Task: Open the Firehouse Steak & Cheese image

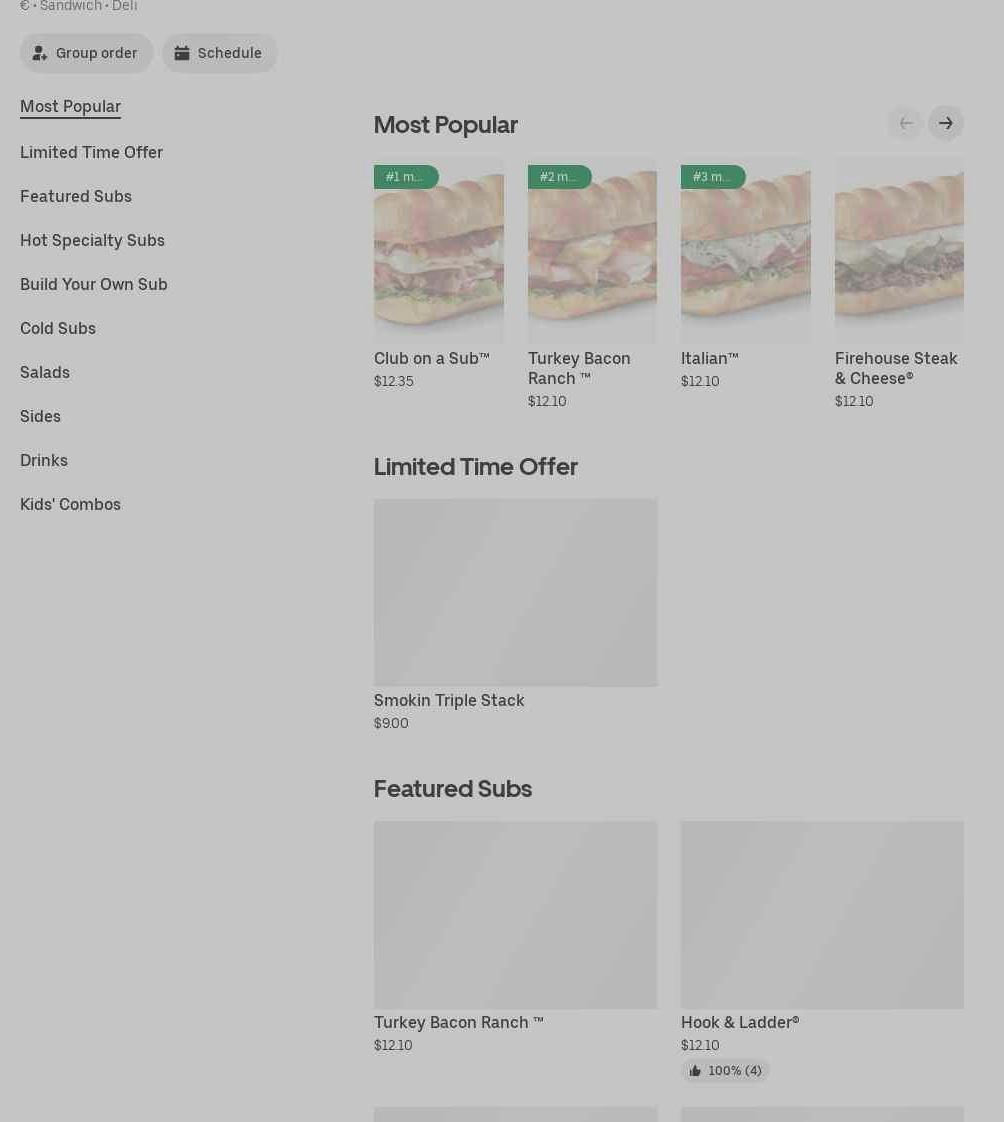Action: [899, 250]
